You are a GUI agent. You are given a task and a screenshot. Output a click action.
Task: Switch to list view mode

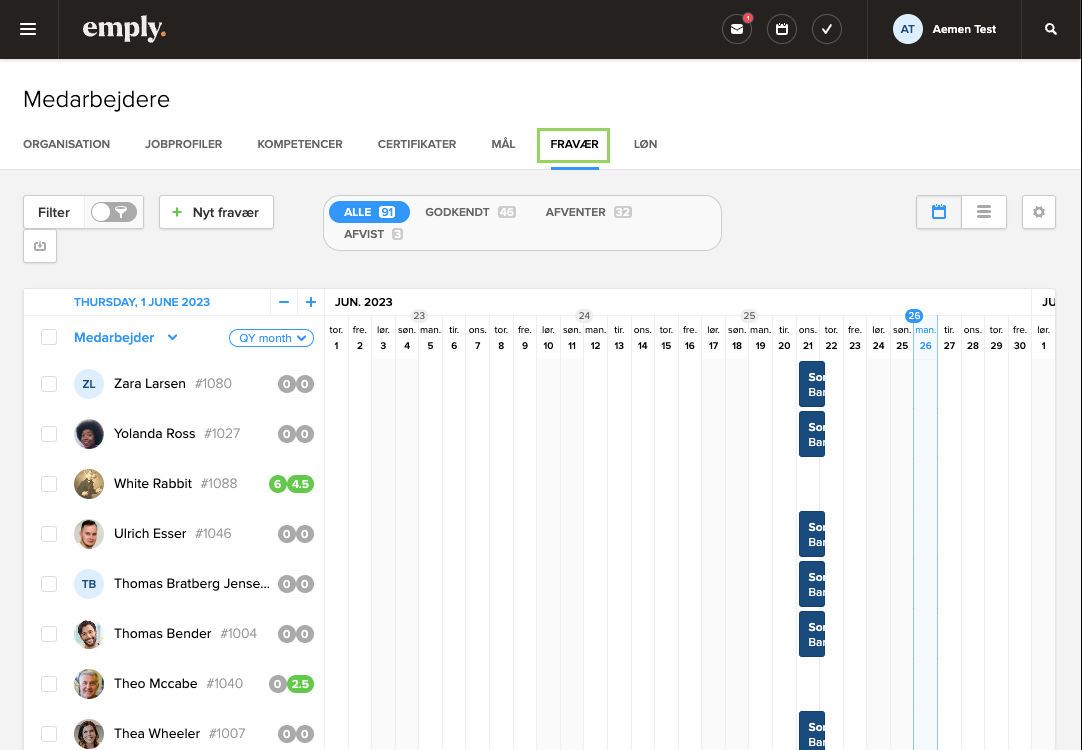pos(983,212)
